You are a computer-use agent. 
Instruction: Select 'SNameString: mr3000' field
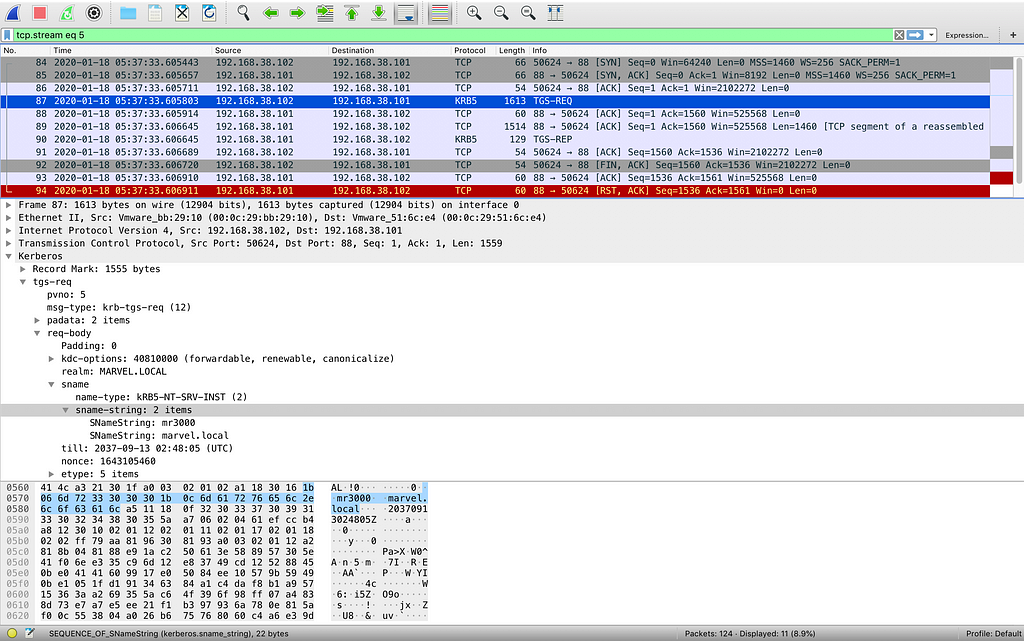coord(142,423)
